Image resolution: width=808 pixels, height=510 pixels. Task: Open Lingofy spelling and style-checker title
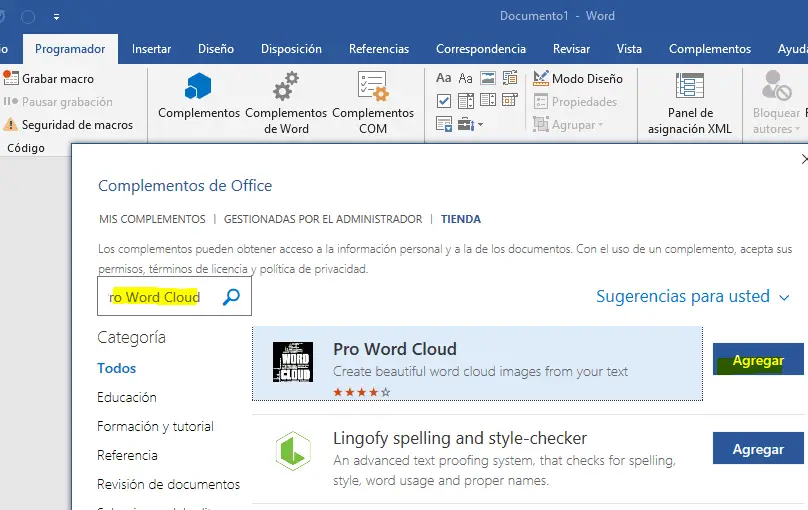coord(460,438)
